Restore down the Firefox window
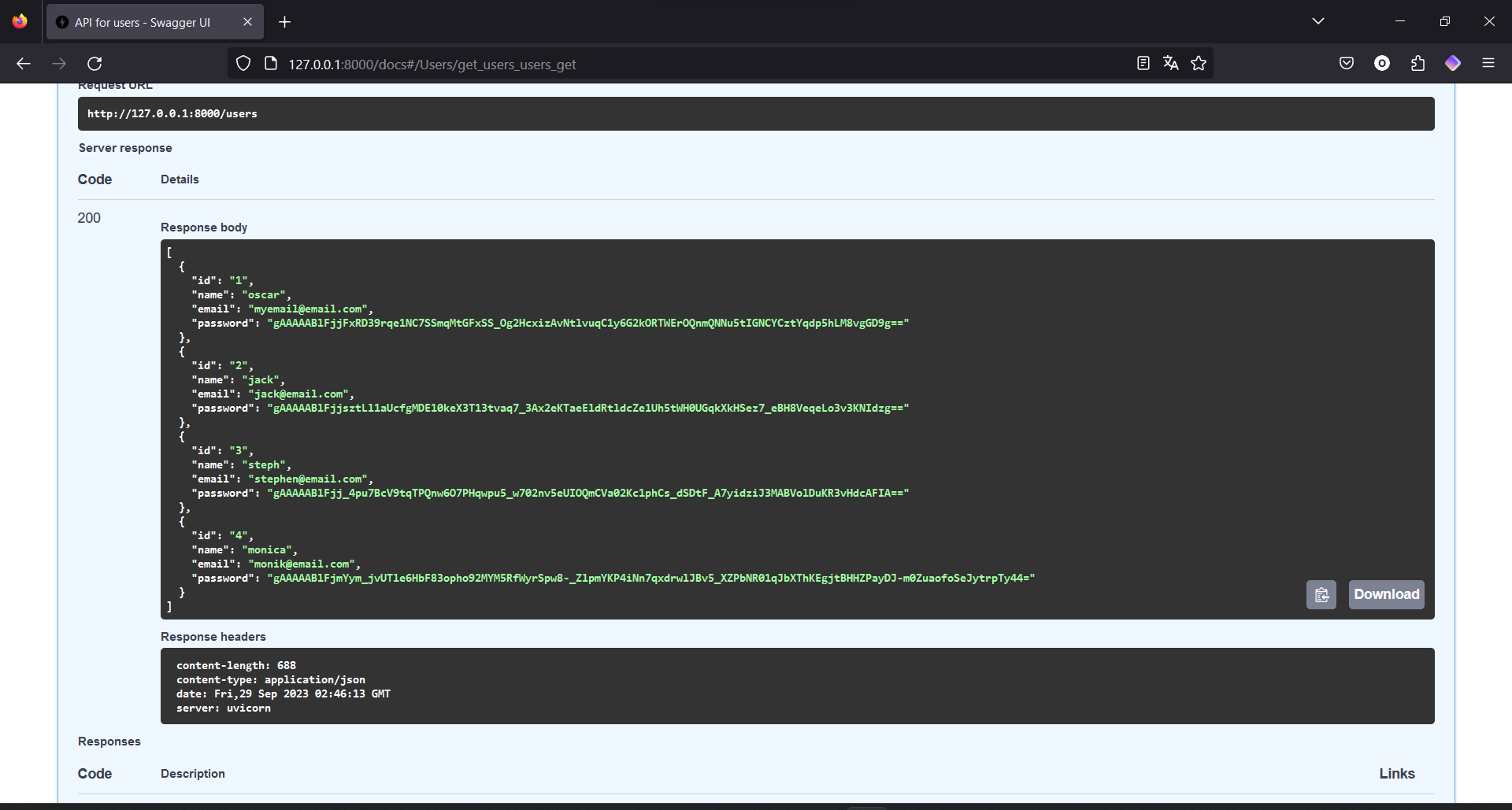The height and width of the screenshot is (810, 1512). click(1444, 21)
